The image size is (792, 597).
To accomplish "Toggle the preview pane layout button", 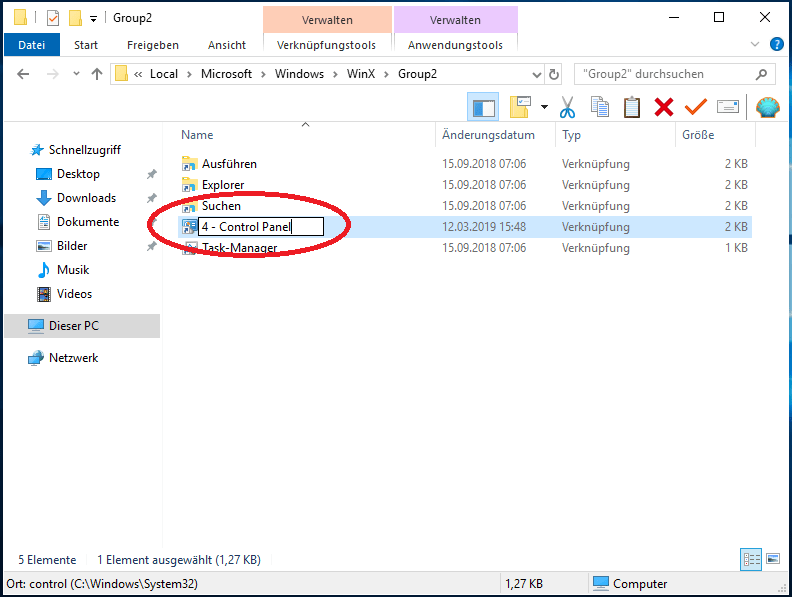I will click(x=483, y=107).
